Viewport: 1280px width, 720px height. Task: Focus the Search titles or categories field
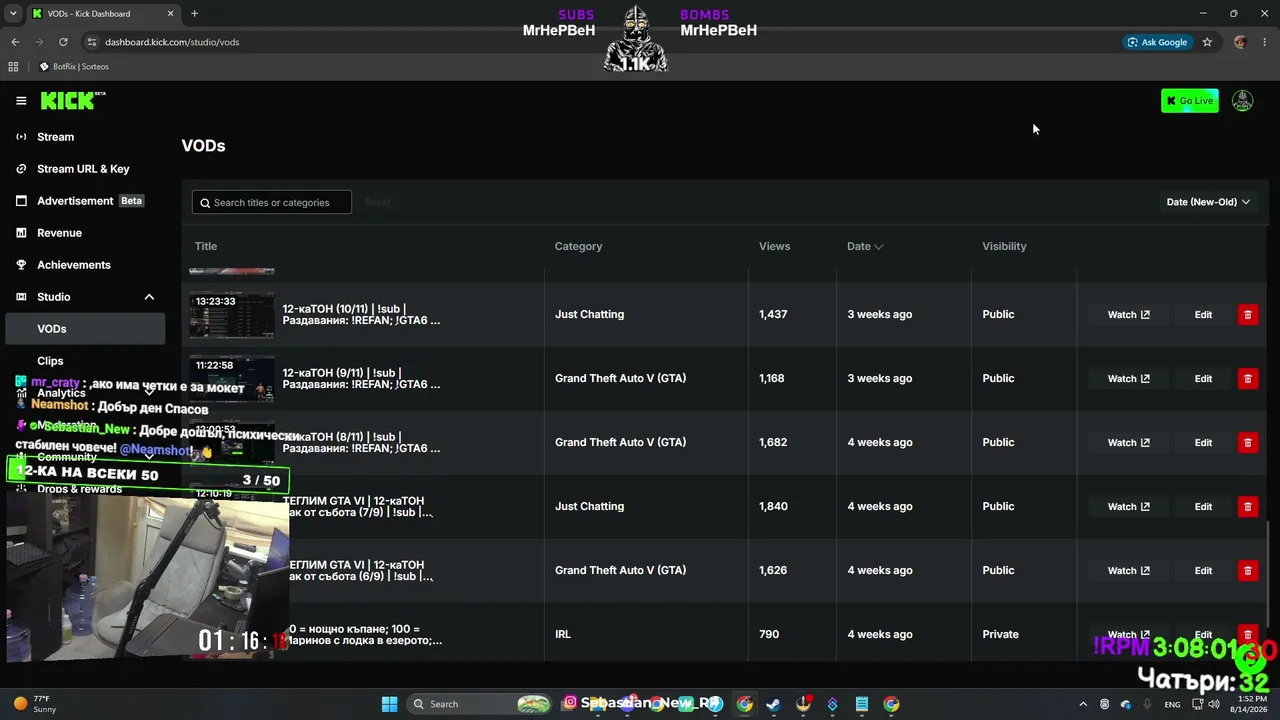click(x=272, y=203)
